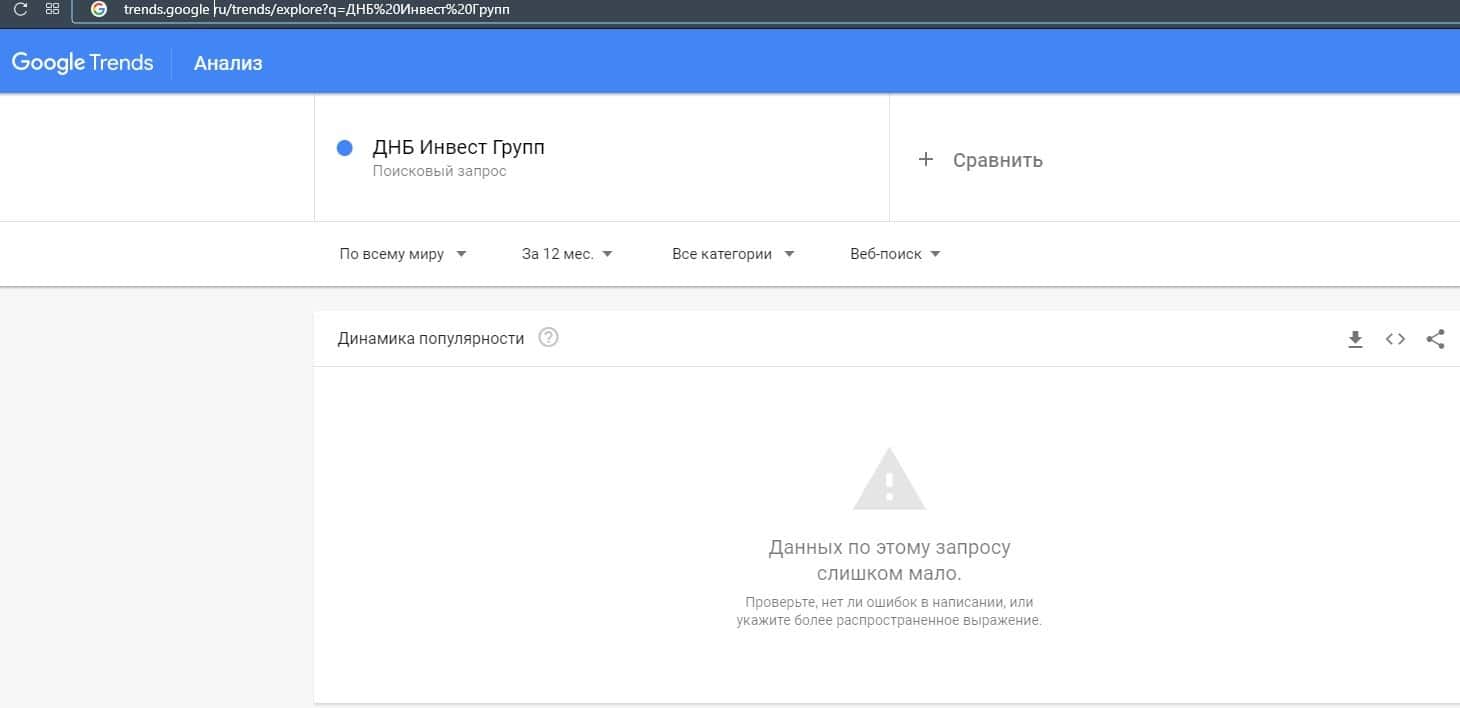Click the Поисковый запрос label
The width and height of the screenshot is (1460, 708).
pos(440,171)
